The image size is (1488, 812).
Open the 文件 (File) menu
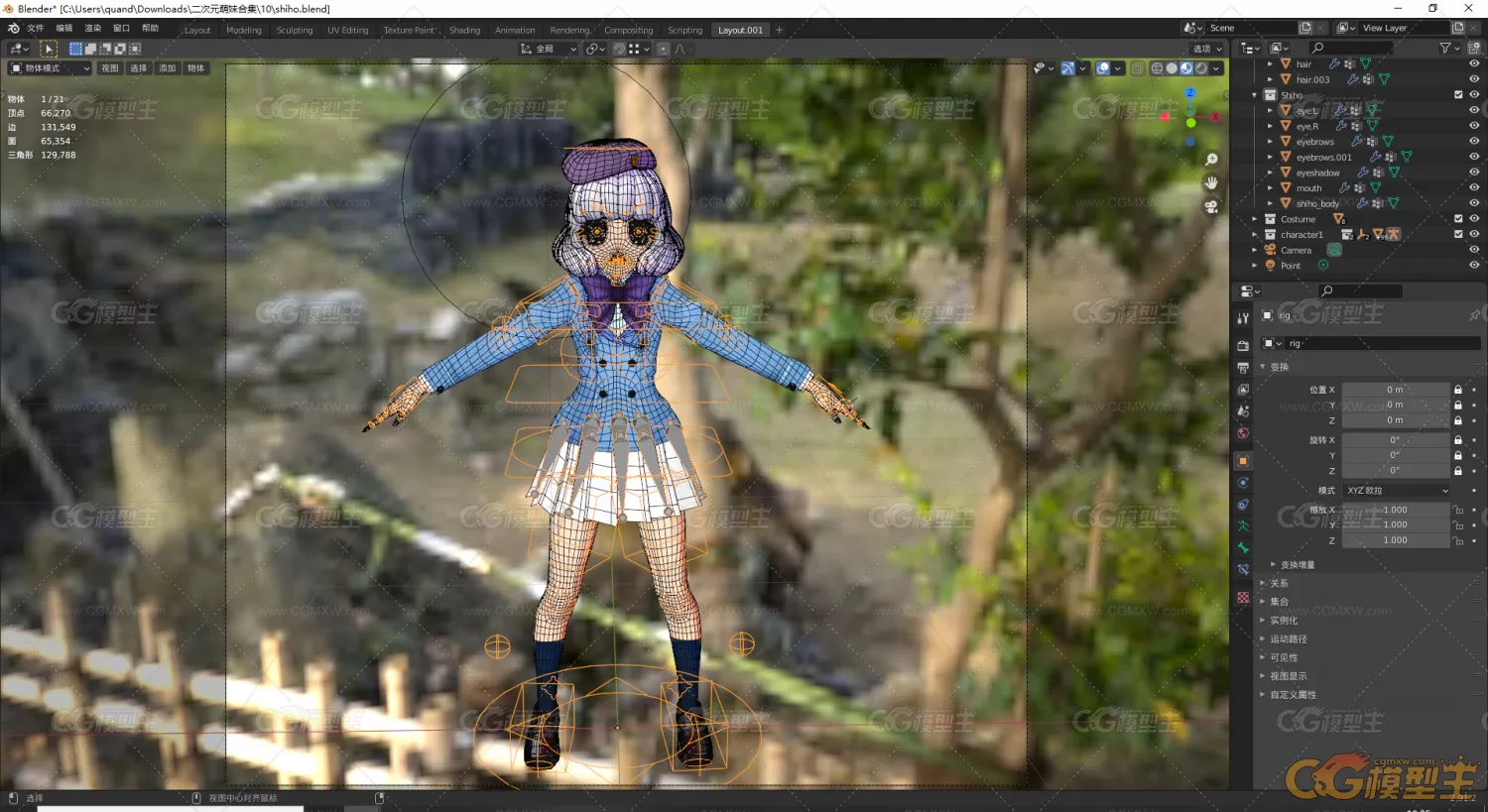[36, 29]
